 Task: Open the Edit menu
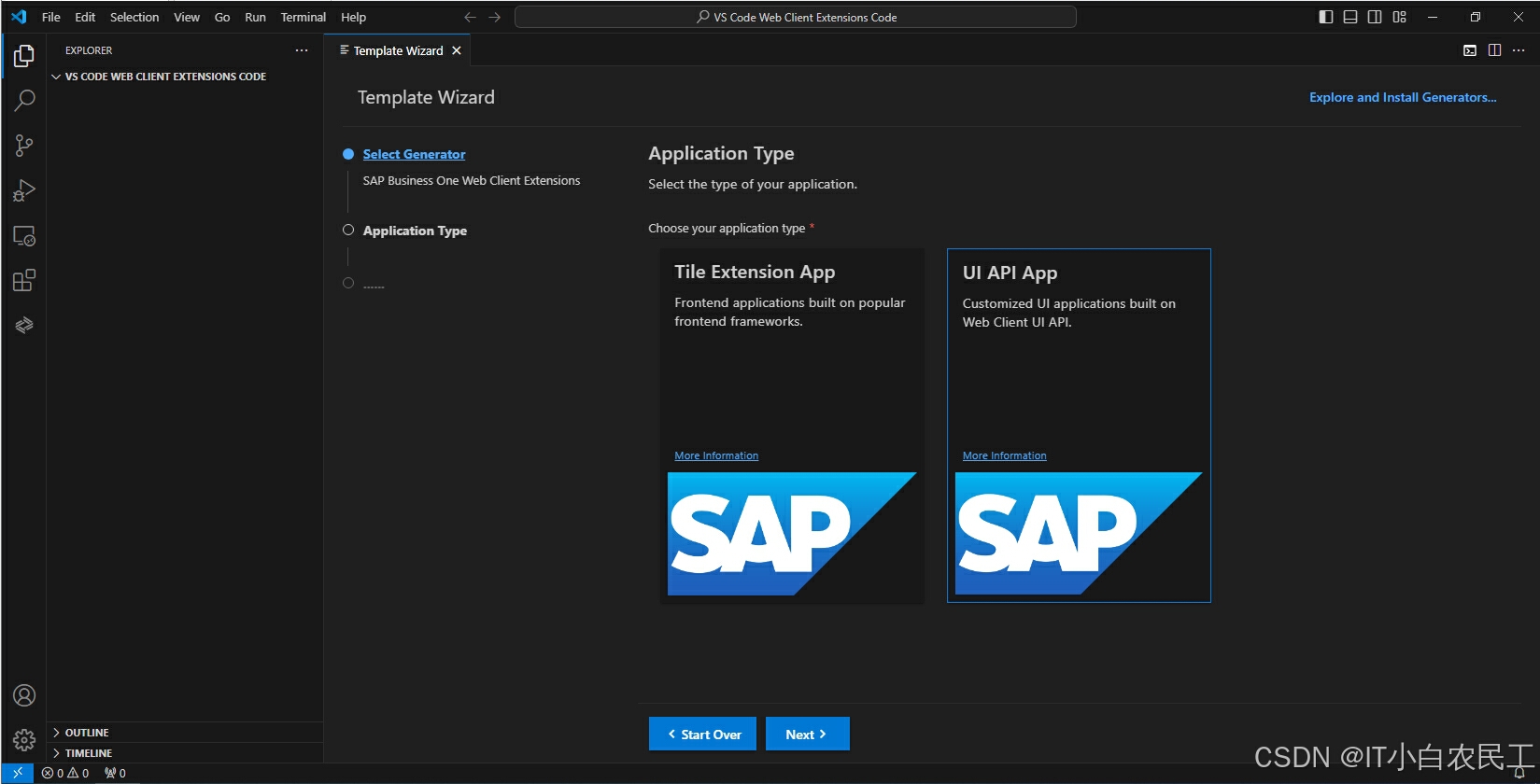pos(85,17)
